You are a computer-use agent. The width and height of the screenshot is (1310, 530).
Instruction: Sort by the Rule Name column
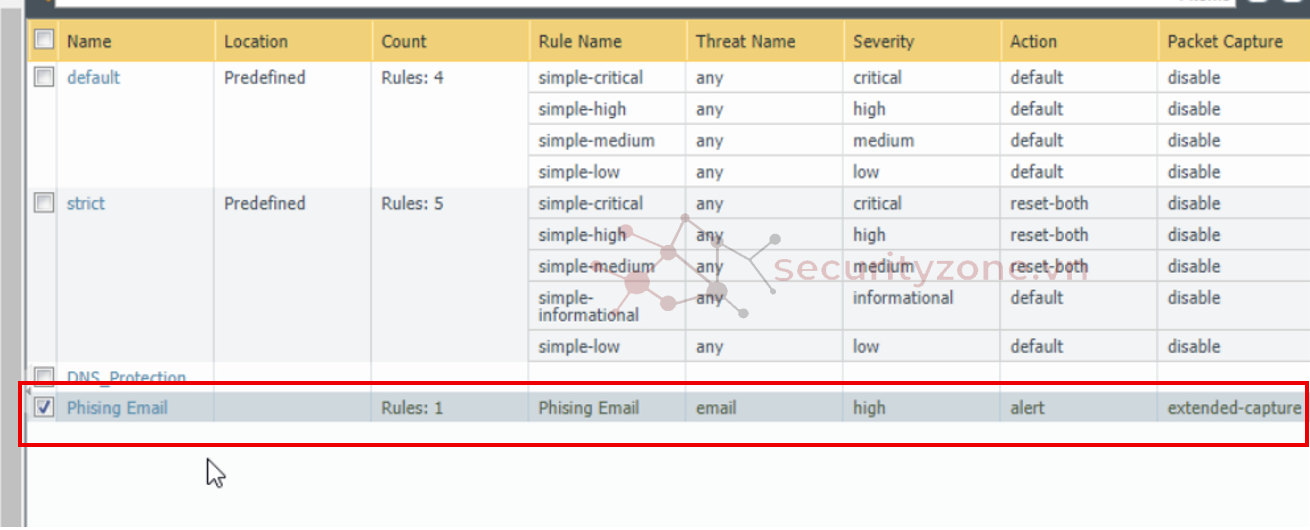click(580, 41)
